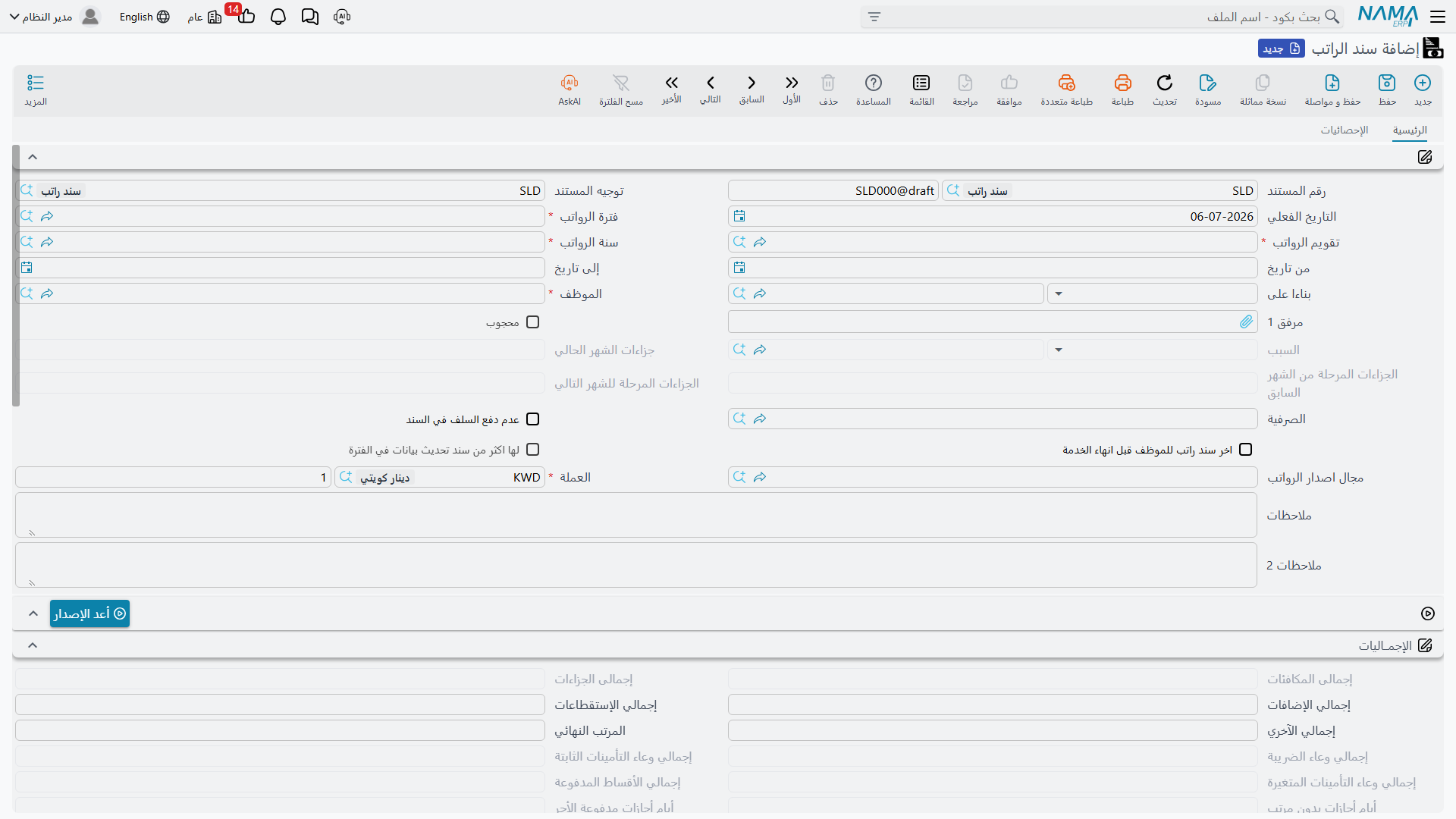
Task: Enable عدم دفع السلف في السند
Action: [533, 419]
